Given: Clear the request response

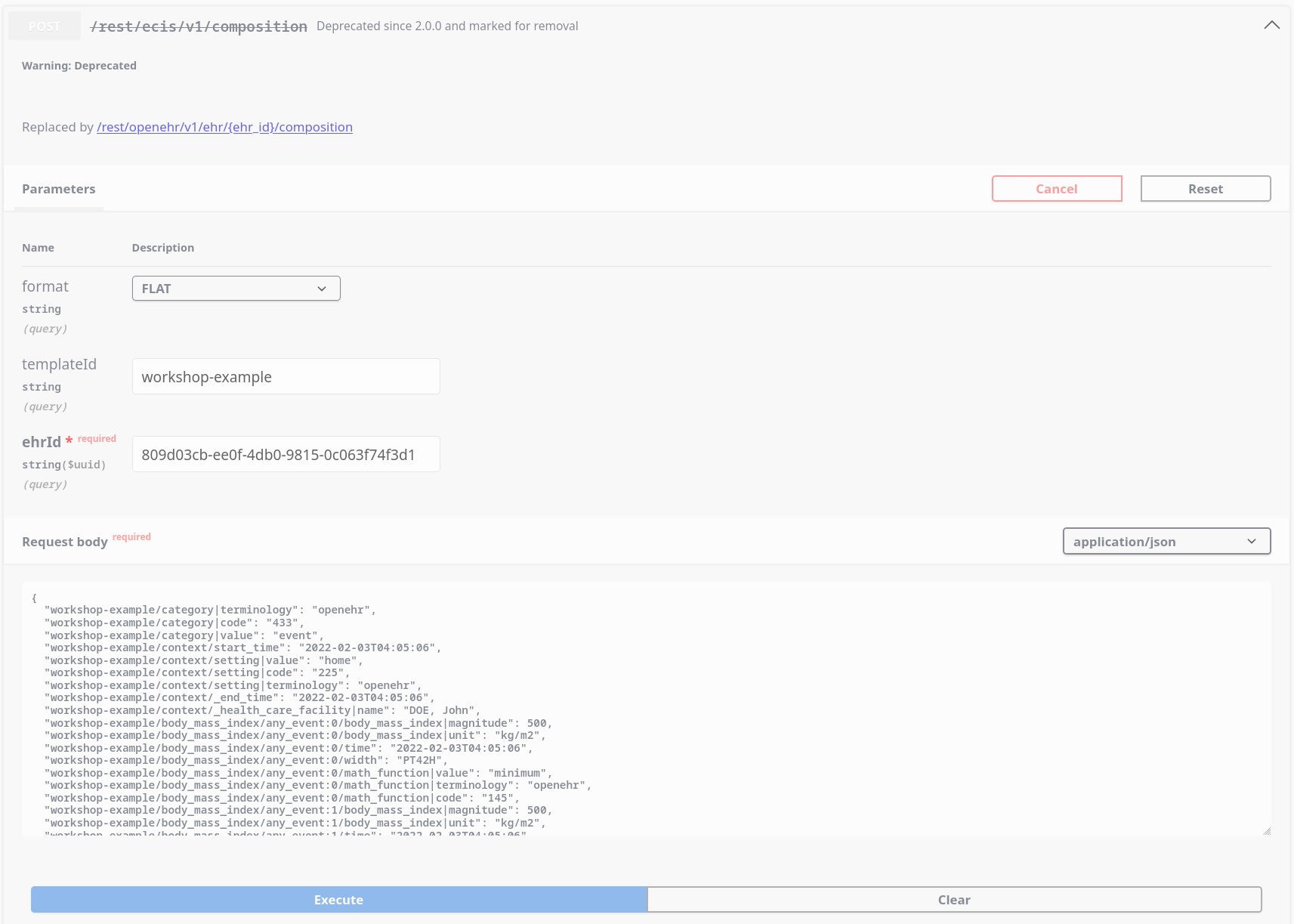Looking at the screenshot, I should pos(954,900).
